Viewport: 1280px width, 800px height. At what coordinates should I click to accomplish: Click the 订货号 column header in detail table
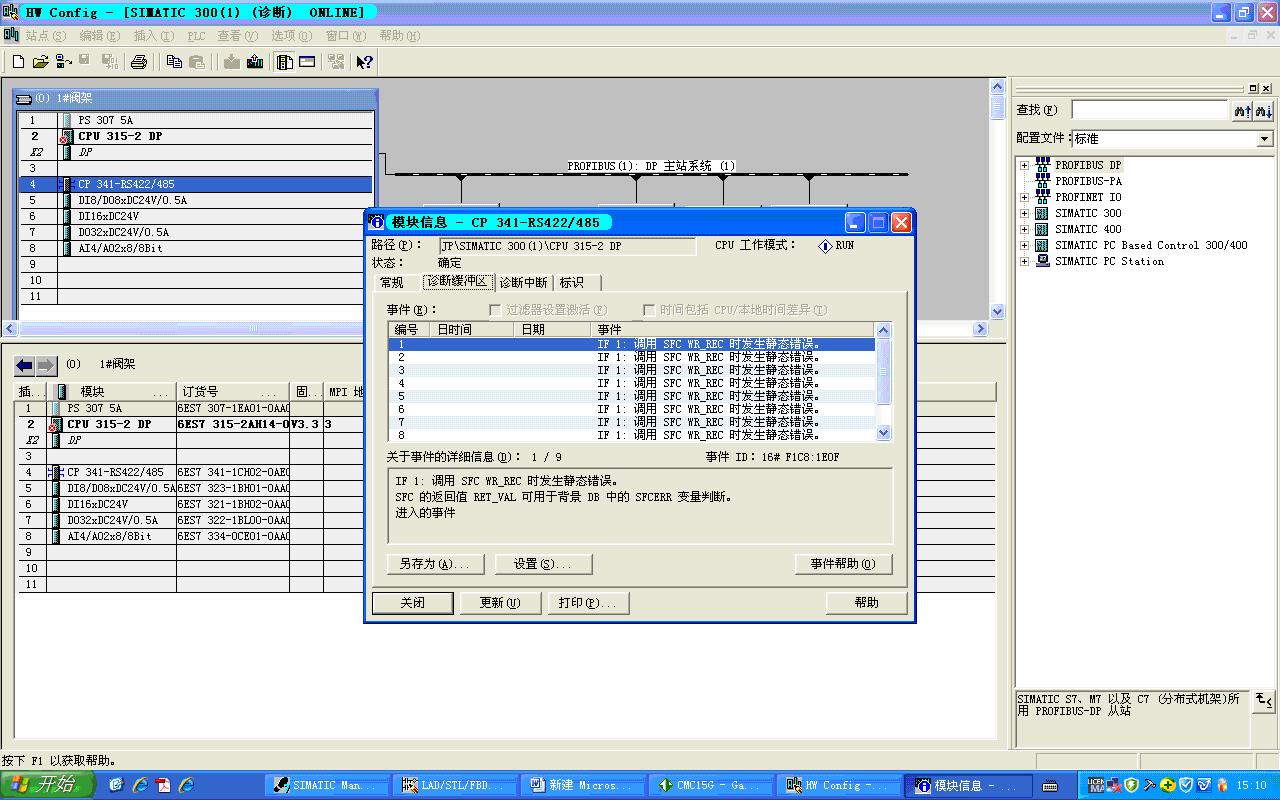pyautogui.click(x=232, y=392)
